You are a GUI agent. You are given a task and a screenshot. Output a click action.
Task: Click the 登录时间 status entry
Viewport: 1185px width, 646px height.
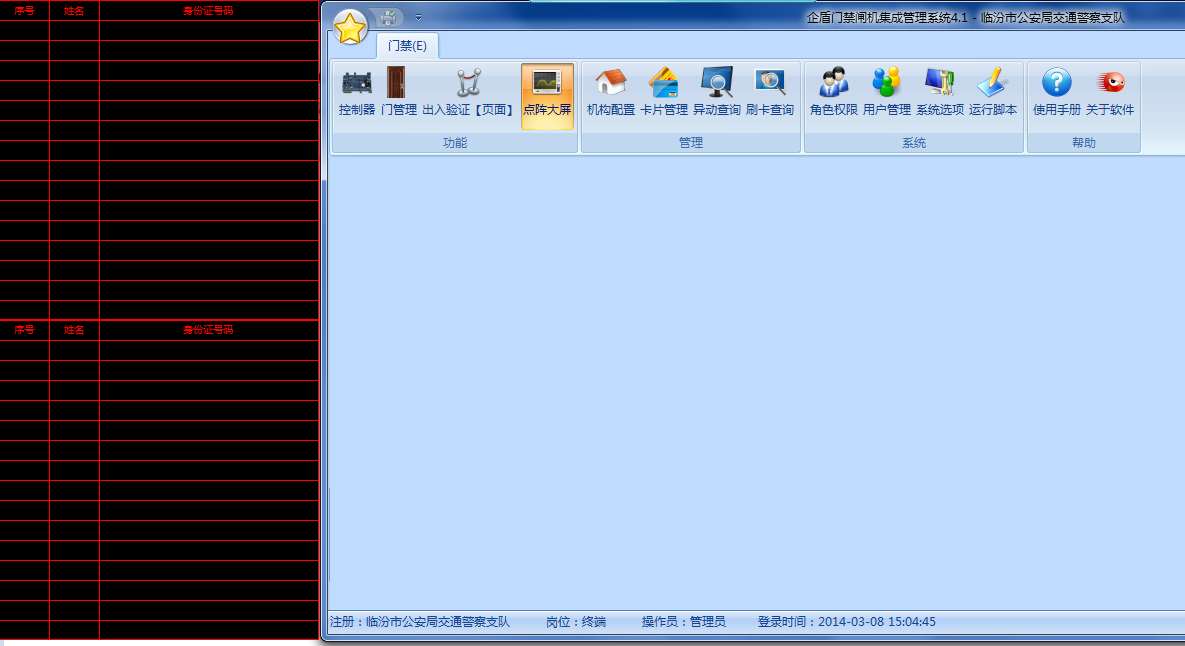[x=846, y=622]
